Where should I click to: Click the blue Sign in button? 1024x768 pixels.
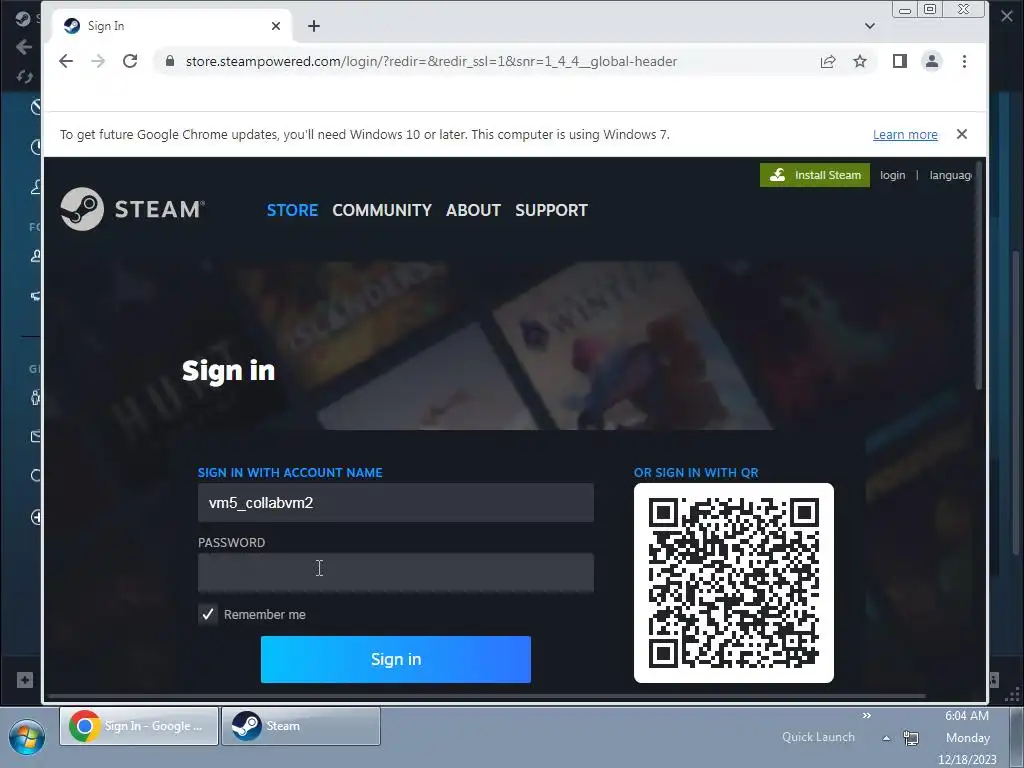pos(396,660)
